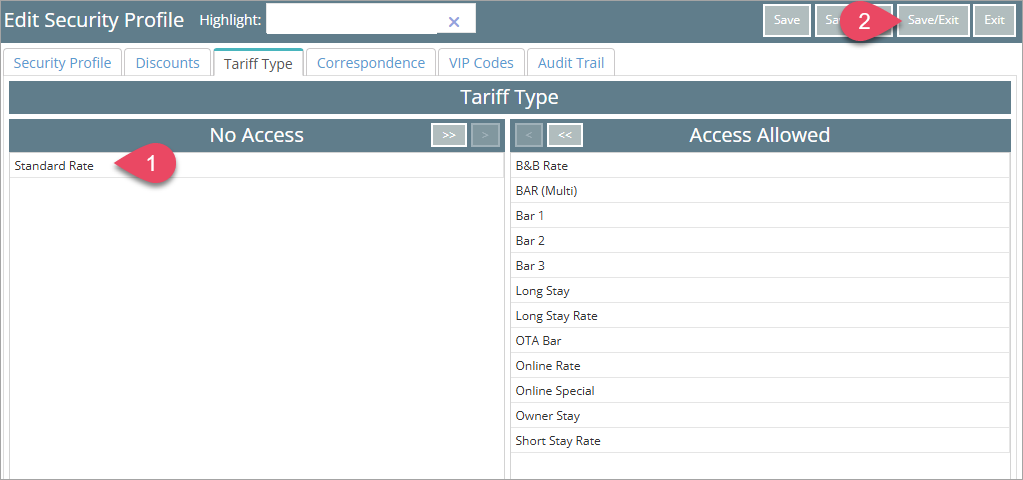Image resolution: width=1023 pixels, height=480 pixels.
Task: Select the Online Rate tariff row
Action: (x=760, y=366)
